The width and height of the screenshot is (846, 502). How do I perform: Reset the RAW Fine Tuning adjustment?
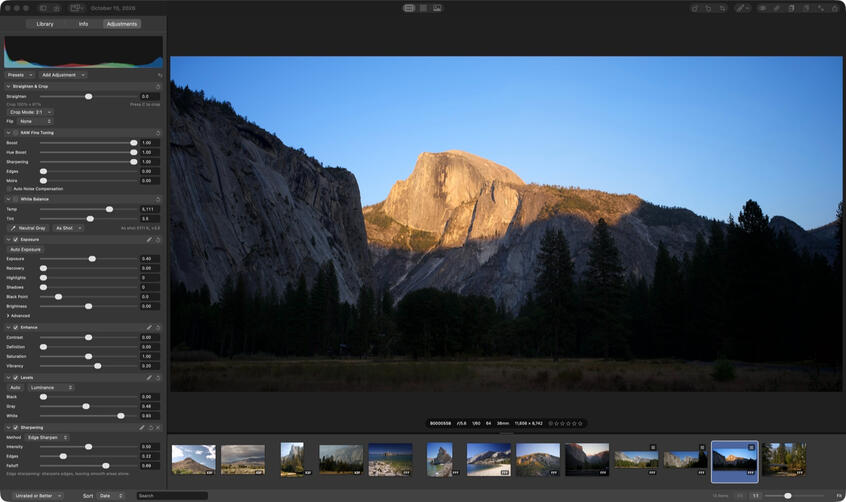pyautogui.click(x=158, y=133)
